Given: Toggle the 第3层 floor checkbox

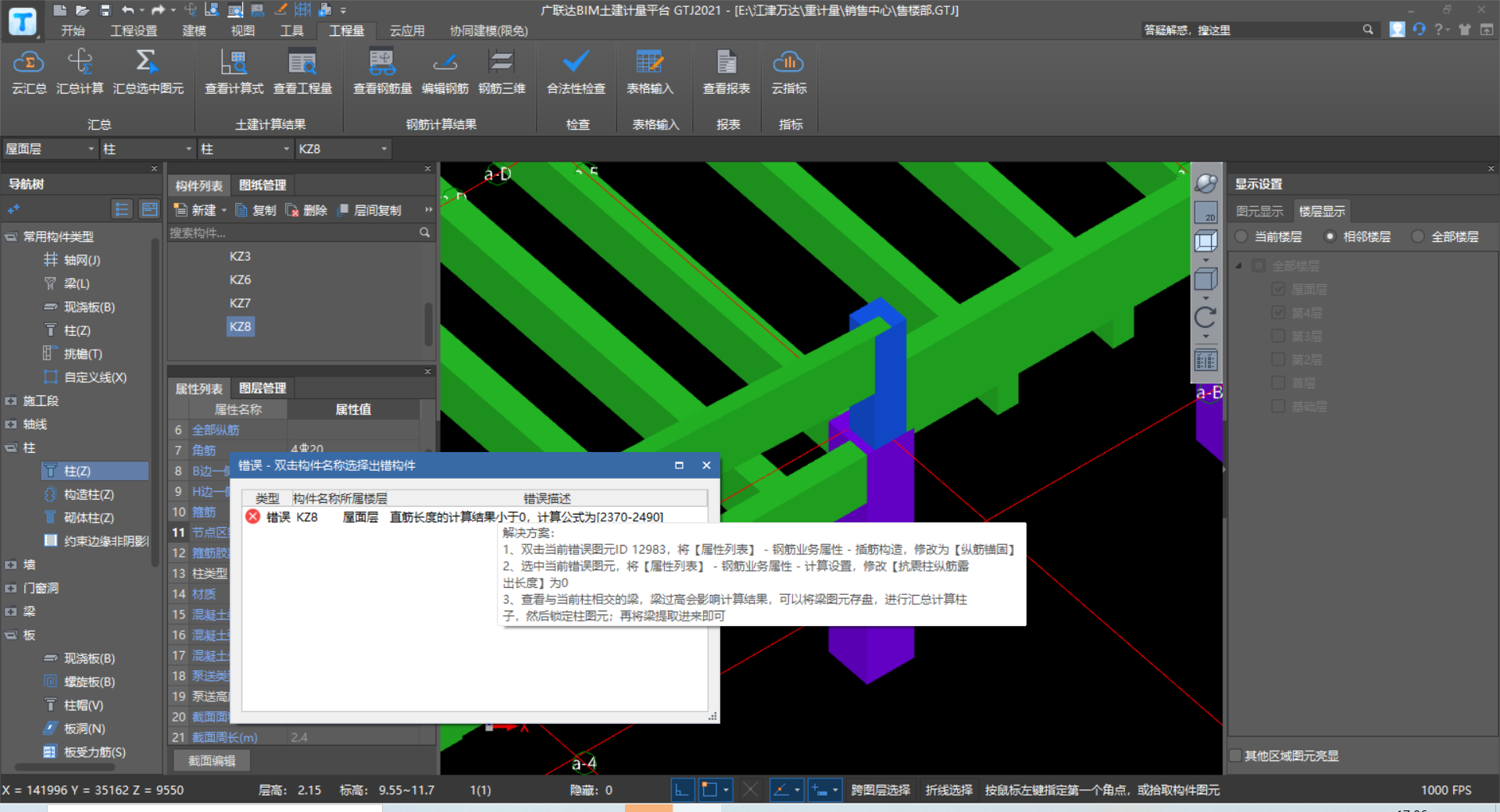Looking at the screenshot, I should (1278, 336).
